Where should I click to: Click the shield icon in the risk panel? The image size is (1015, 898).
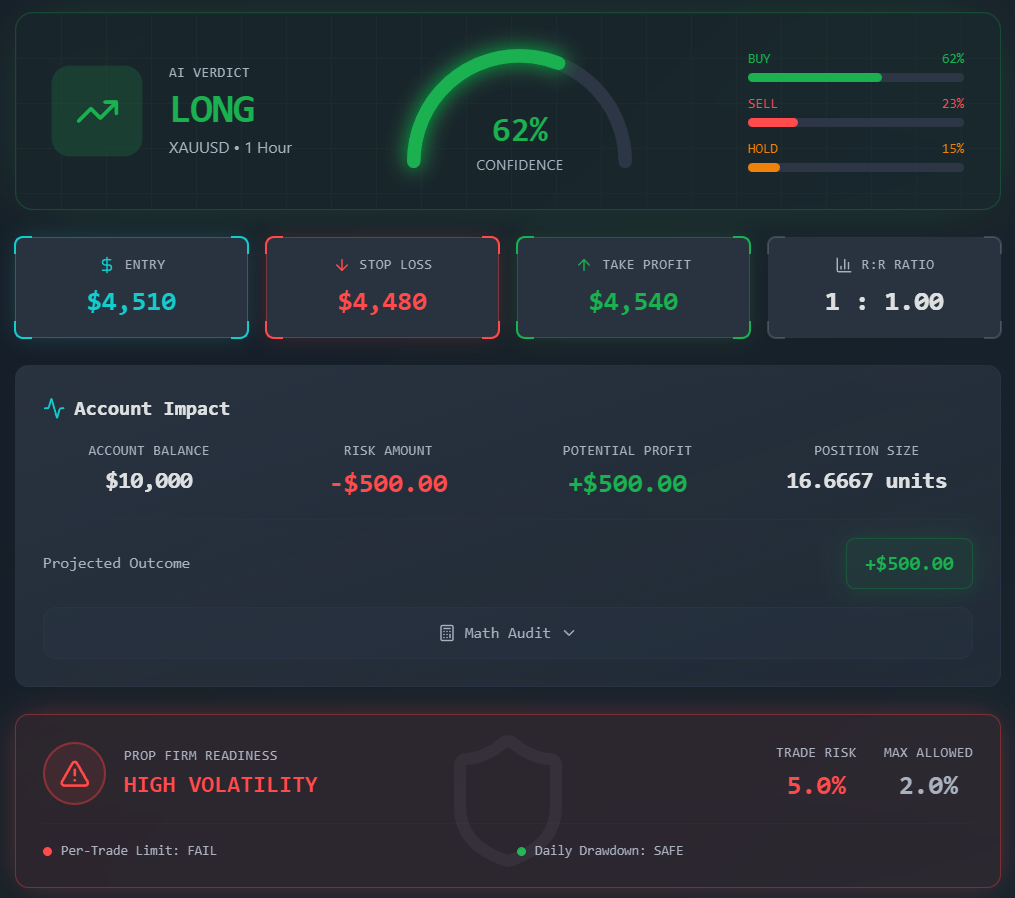[508, 798]
